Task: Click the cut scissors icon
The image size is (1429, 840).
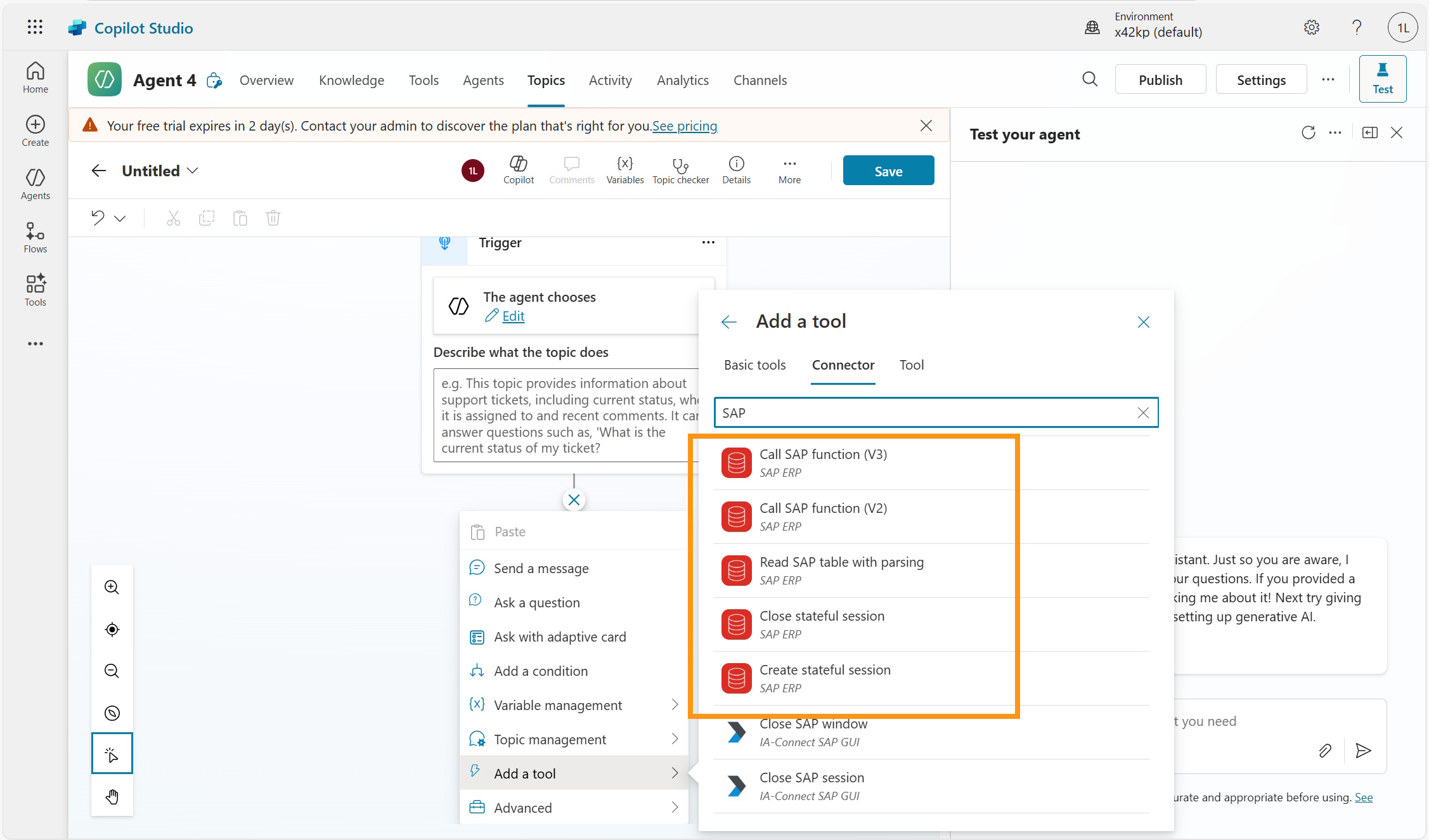Action: pos(174,218)
